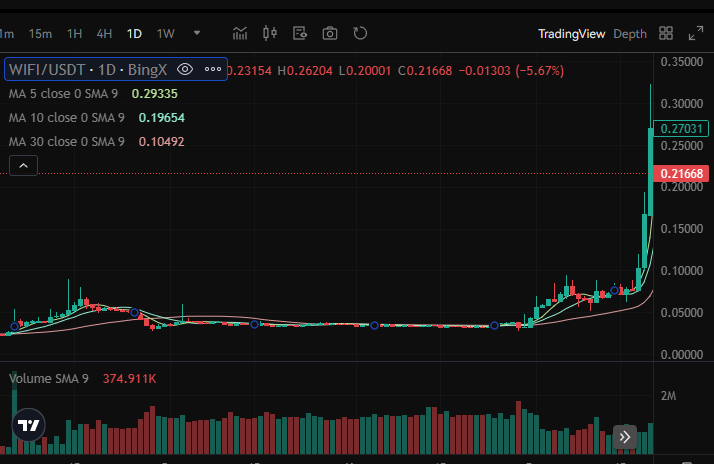Select the MA 30 close 0 SMA 9 indicator
This screenshot has height=464, width=714.
(x=66, y=142)
